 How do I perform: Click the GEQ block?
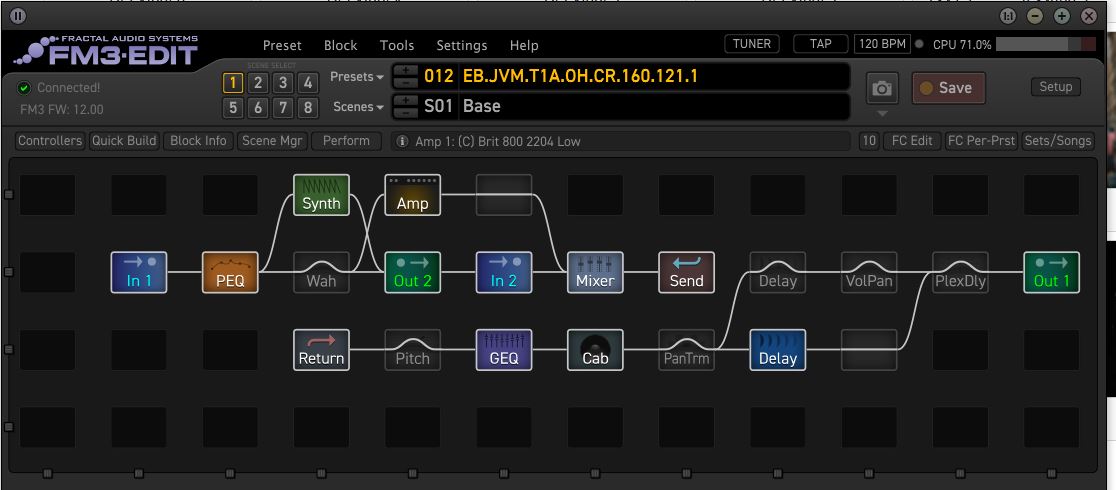504,349
